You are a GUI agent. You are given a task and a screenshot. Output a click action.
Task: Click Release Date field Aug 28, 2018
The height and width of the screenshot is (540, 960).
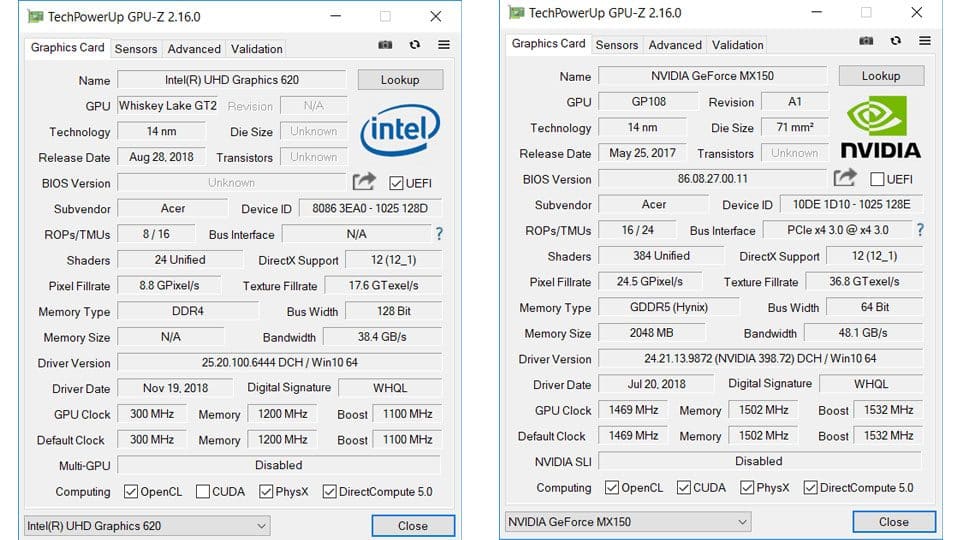(x=161, y=157)
